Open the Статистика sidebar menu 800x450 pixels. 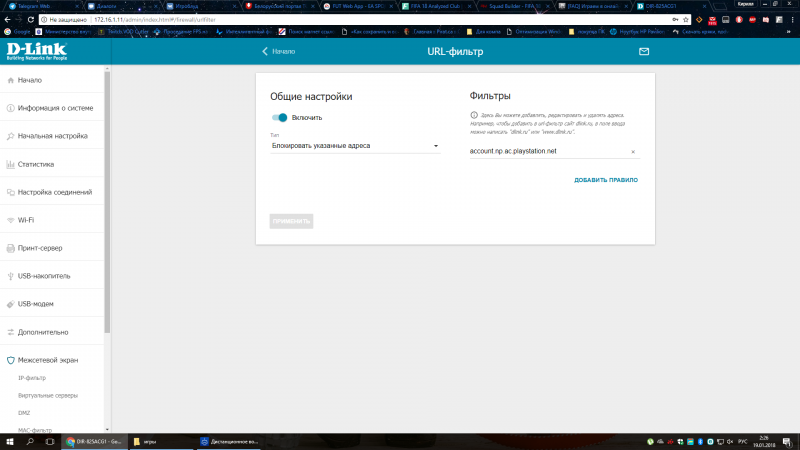[36, 164]
